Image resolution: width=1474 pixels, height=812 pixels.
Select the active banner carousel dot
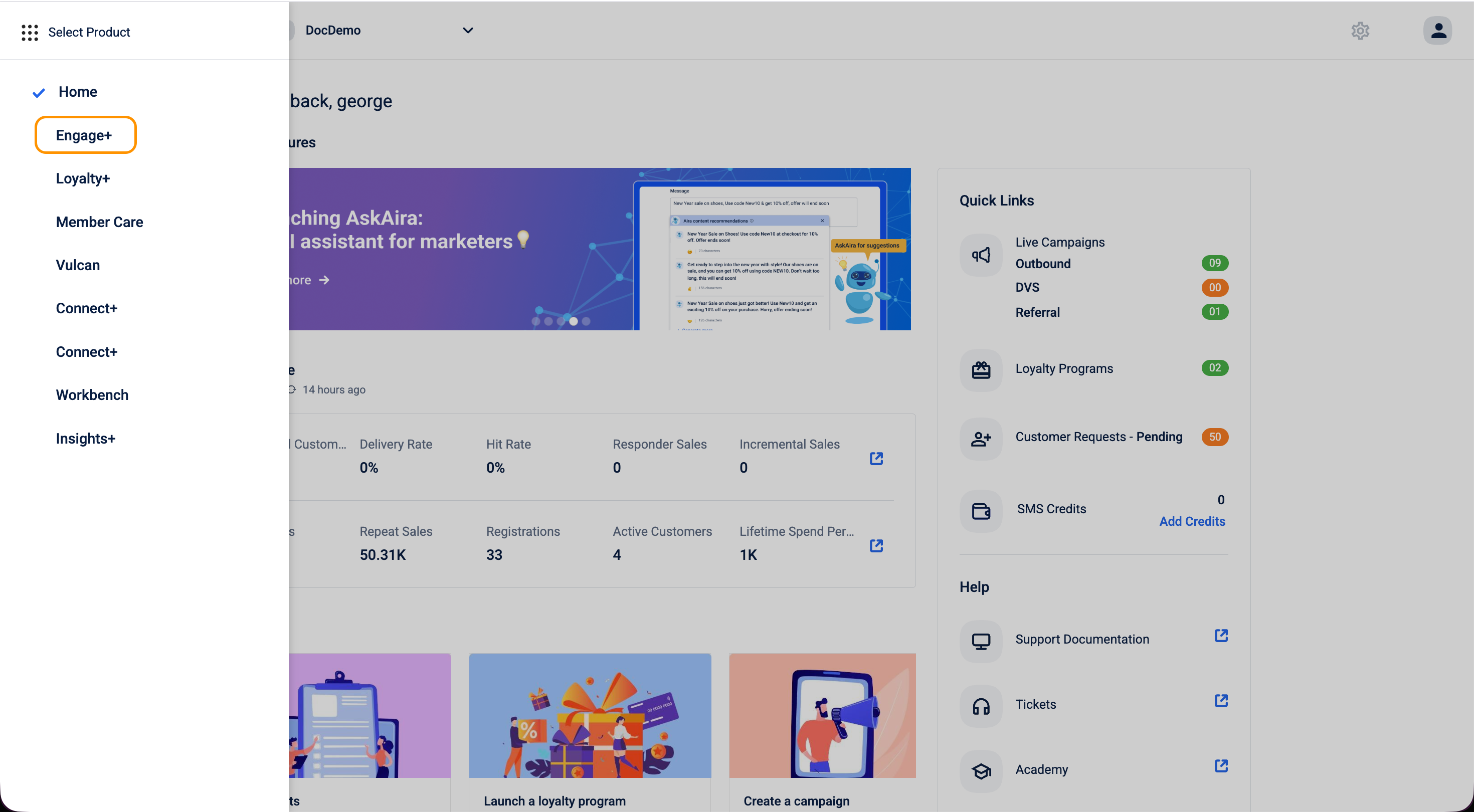pyautogui.click(x=574, y=321)
